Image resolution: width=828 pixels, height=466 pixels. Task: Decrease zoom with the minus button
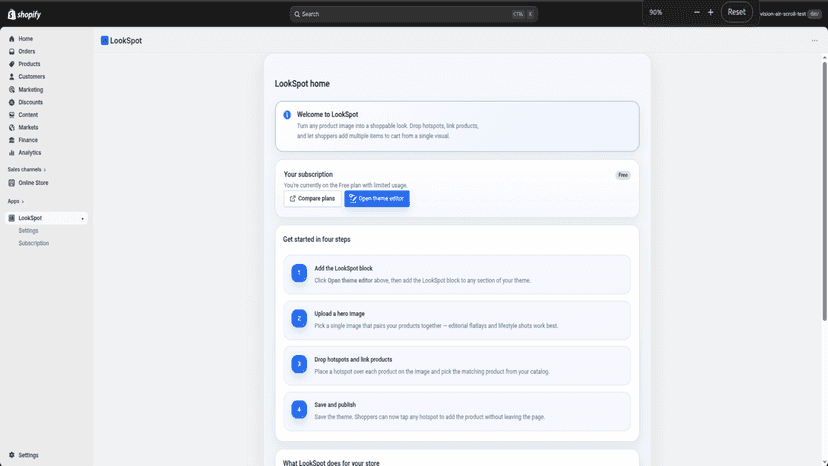click(x=697, y=12)
